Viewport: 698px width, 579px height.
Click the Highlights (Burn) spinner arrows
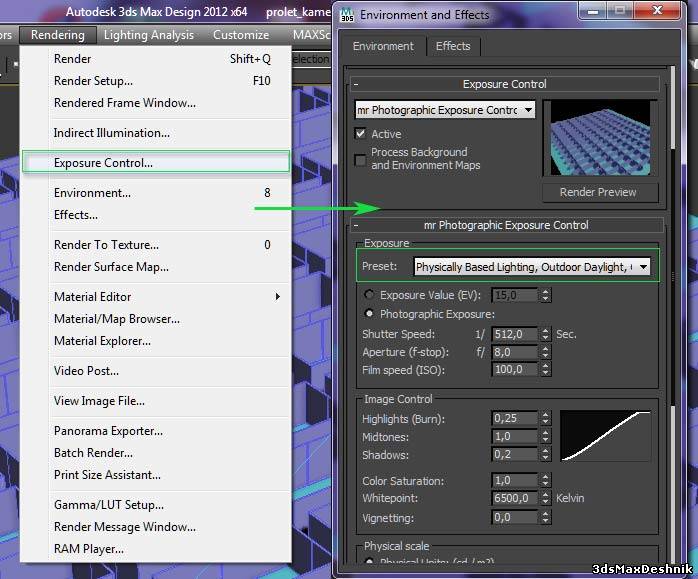point(546,418)
